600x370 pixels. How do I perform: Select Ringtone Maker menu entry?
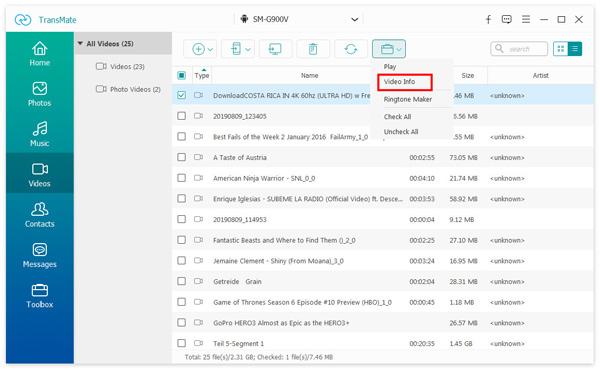[x=408, y=99]
